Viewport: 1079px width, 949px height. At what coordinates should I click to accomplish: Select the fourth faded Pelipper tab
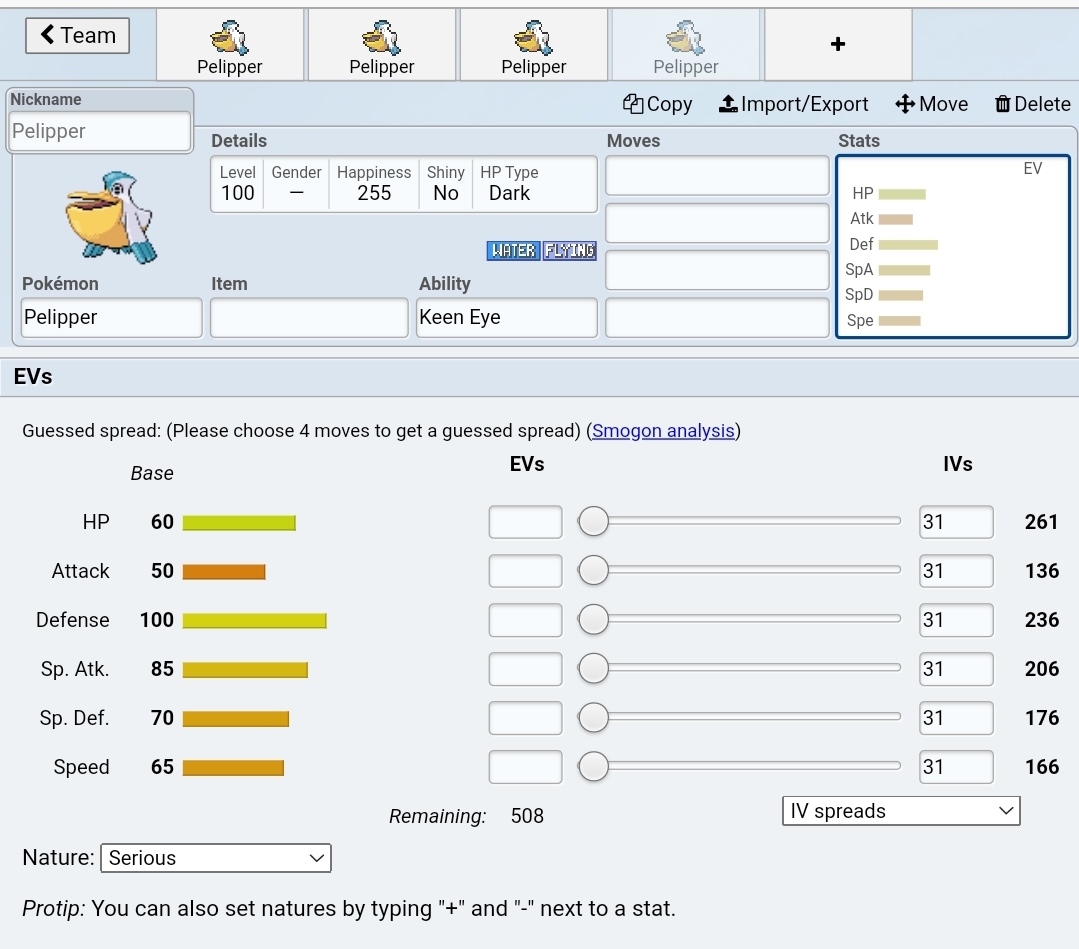pos(686,45)
